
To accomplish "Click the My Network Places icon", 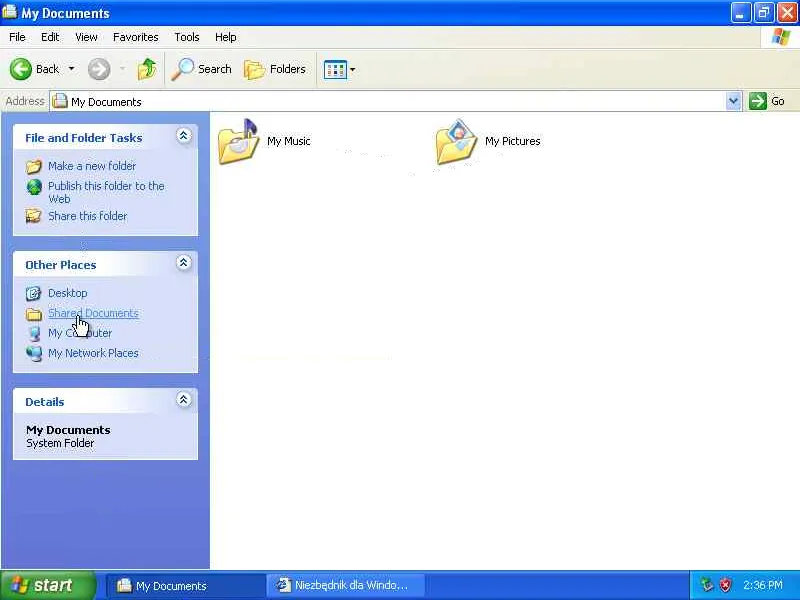I will point(34,353).
